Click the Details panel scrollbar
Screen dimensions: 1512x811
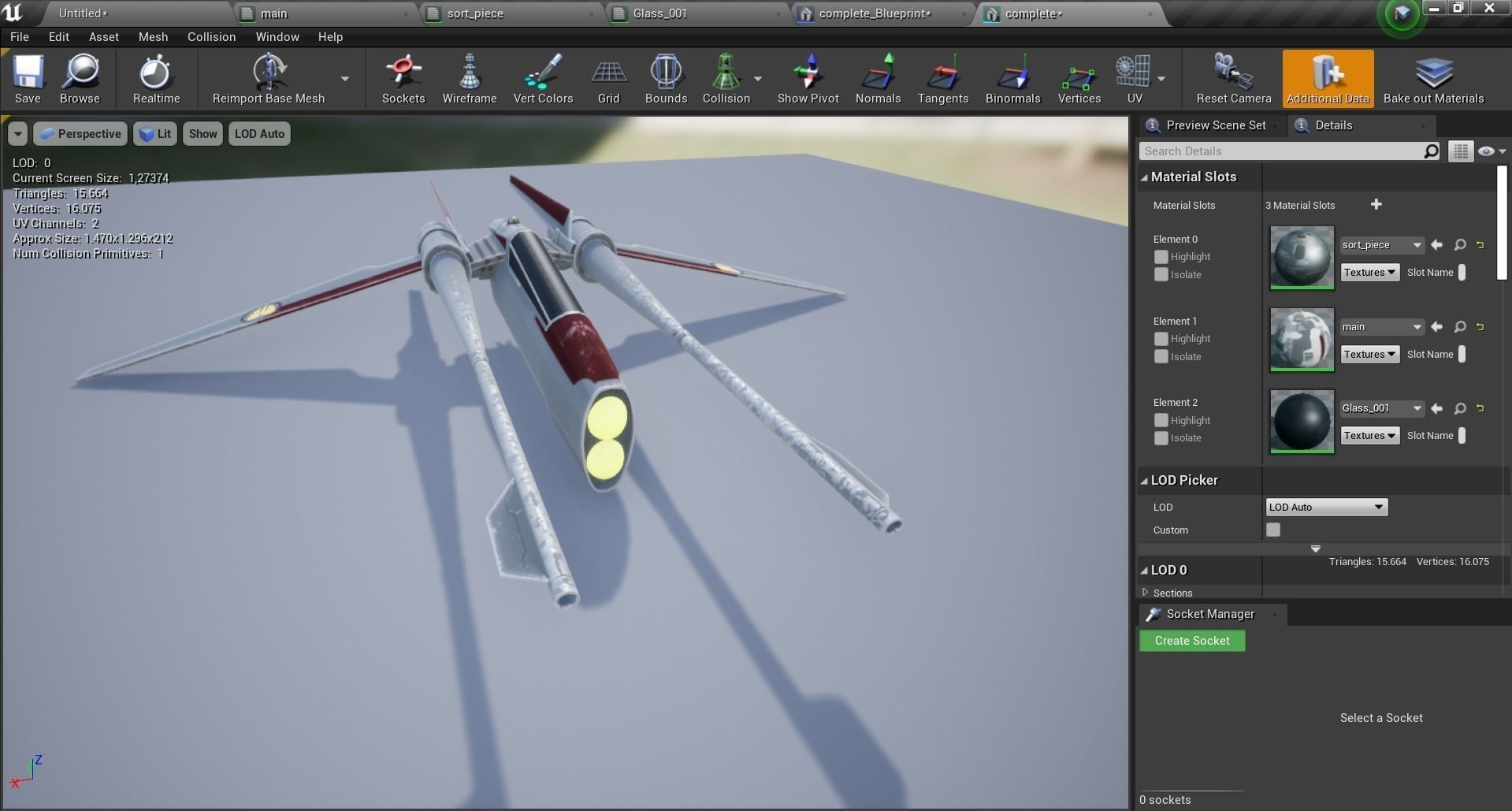(x=1502, y=222)
